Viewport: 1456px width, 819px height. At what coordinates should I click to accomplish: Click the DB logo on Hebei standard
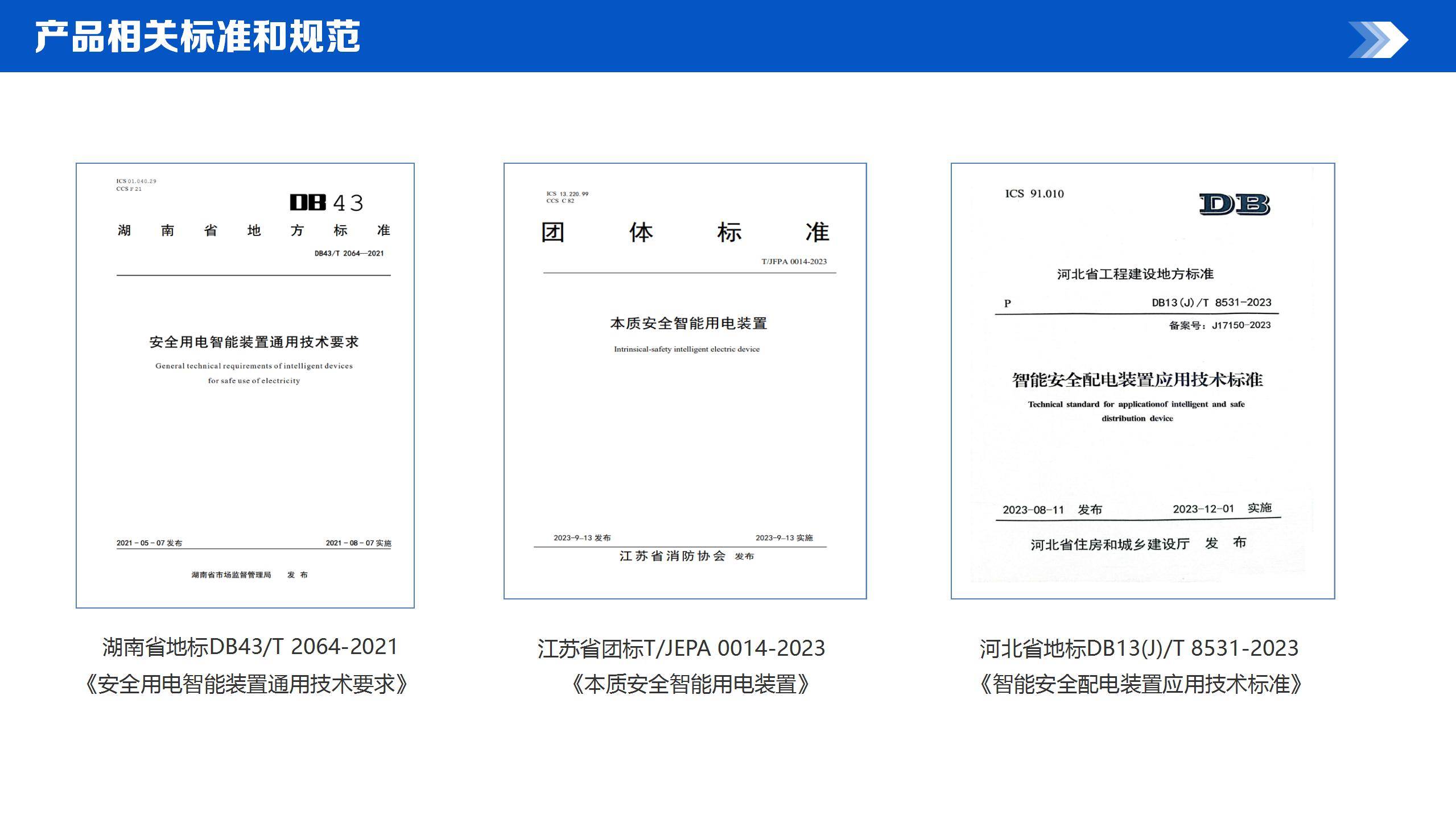click(x=1234, y=204)
